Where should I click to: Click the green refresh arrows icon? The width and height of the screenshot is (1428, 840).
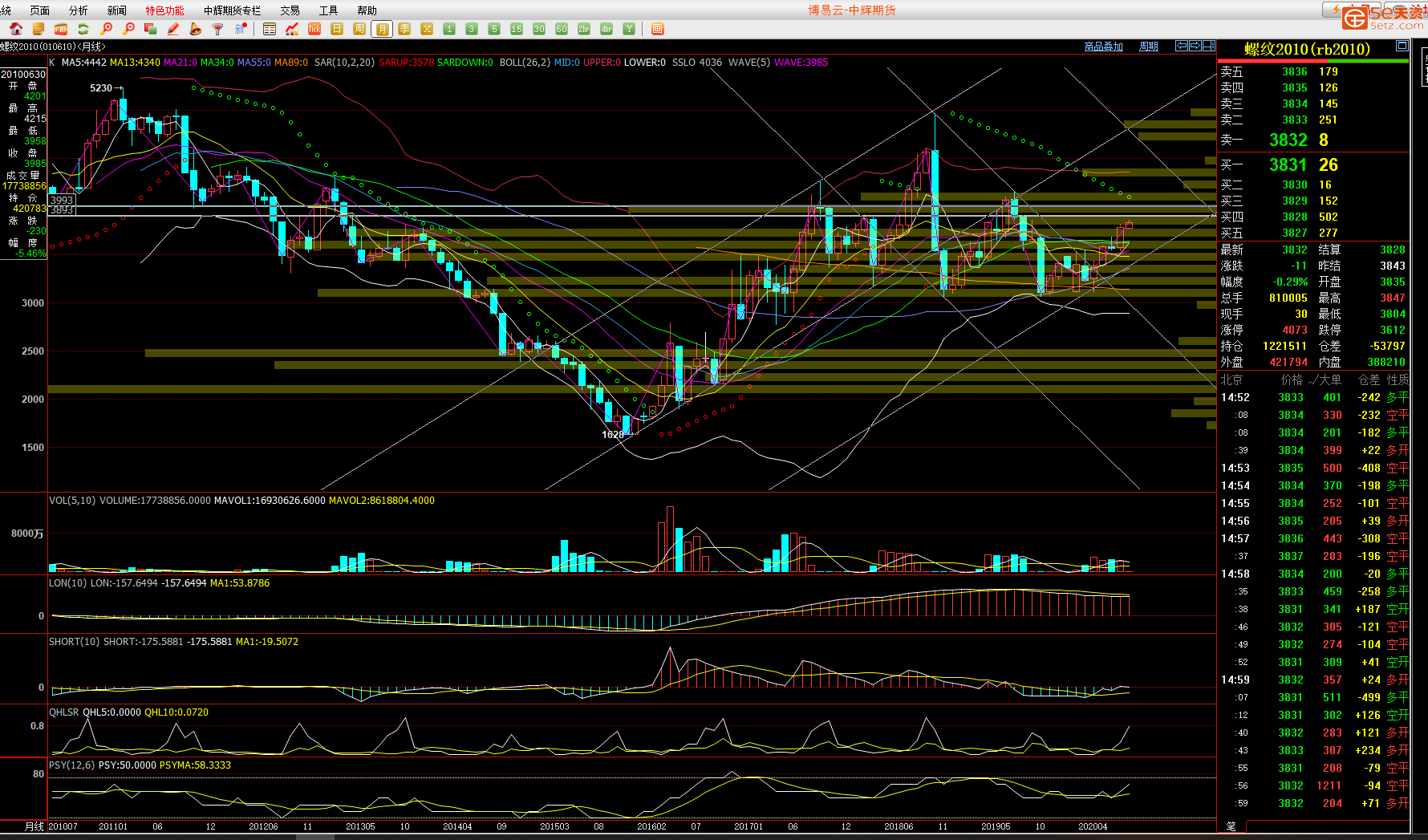point(83,29)
